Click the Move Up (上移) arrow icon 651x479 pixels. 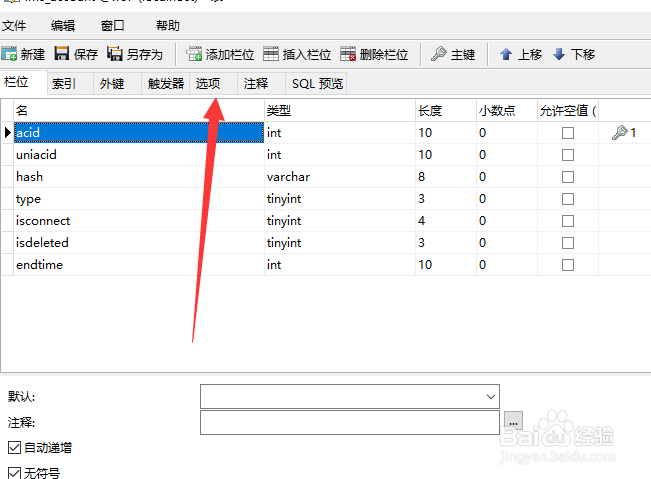click(x=506, y=54)
